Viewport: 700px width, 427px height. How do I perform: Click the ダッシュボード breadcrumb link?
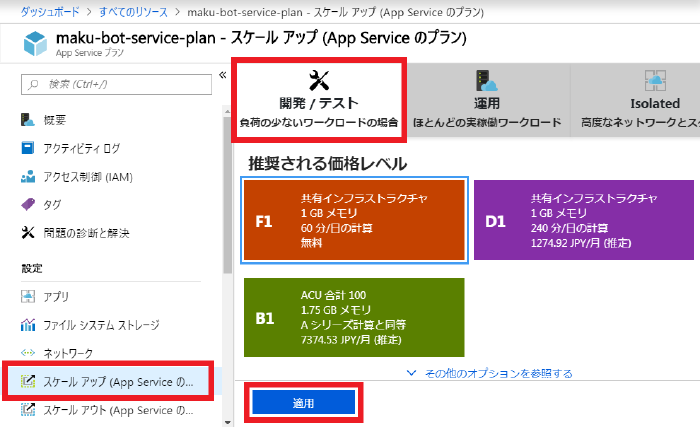50,12
